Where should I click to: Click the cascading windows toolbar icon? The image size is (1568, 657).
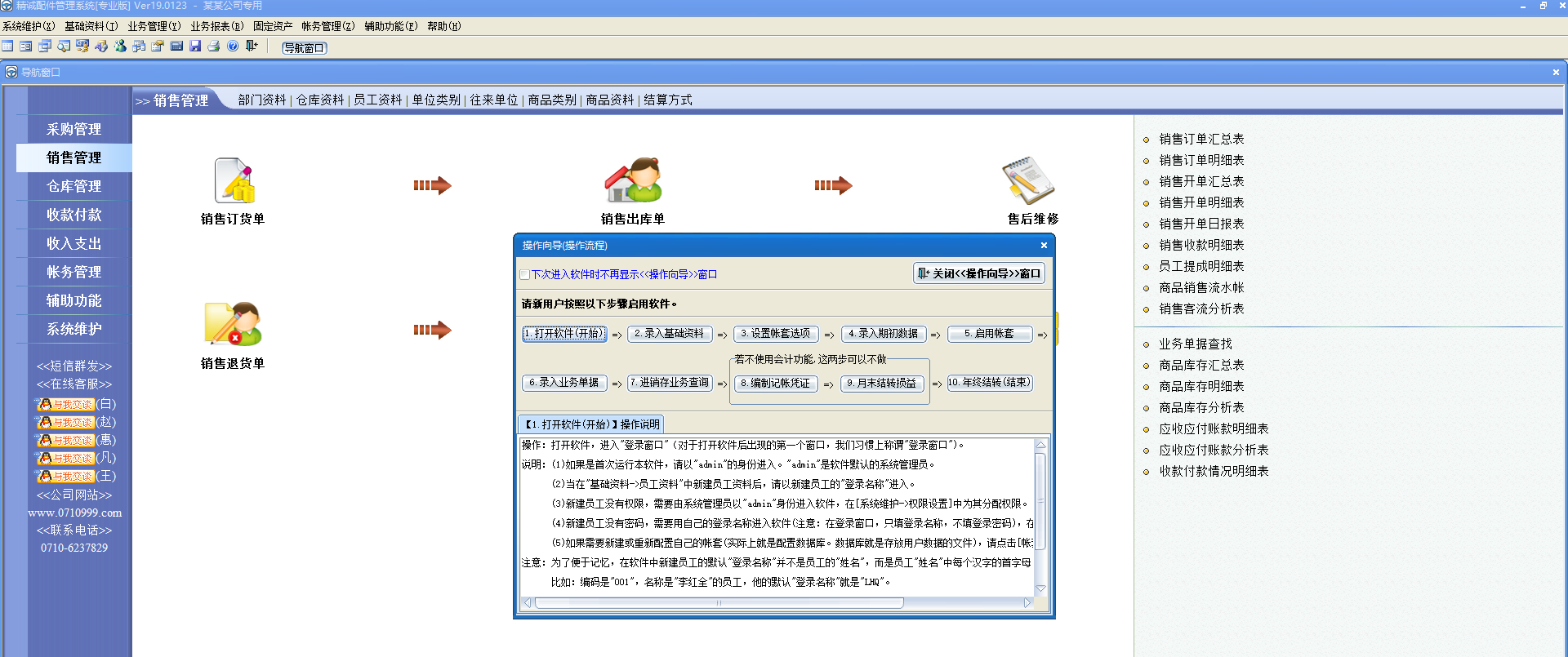tap(45, 46)
